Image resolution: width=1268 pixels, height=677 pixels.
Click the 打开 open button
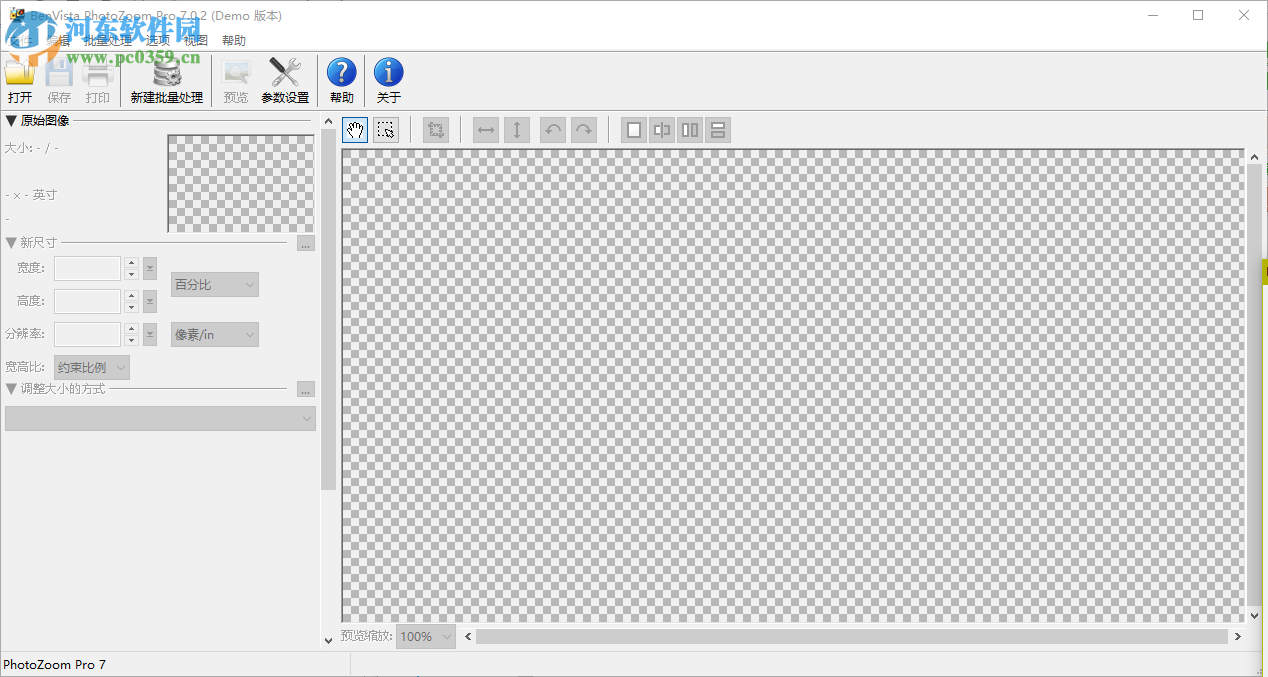pyautogui.click(x=20, y=80)
